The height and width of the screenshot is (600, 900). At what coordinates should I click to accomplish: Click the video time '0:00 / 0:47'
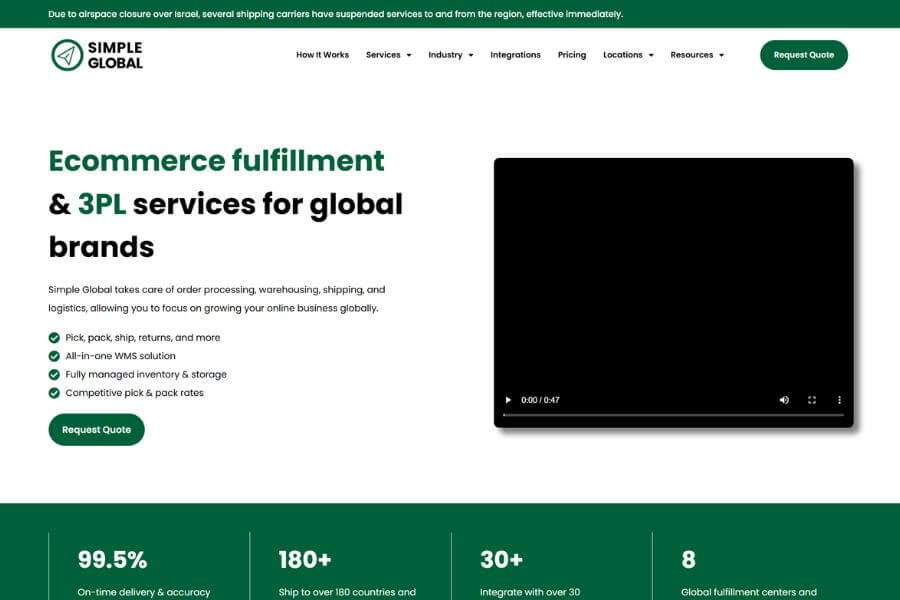(x=540, y=400)
